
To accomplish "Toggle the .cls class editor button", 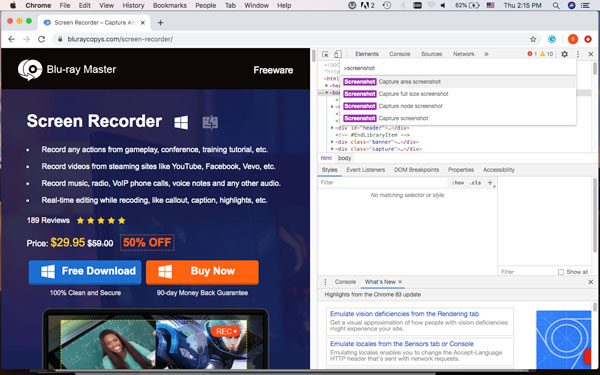I will click(x=475, y=183).
